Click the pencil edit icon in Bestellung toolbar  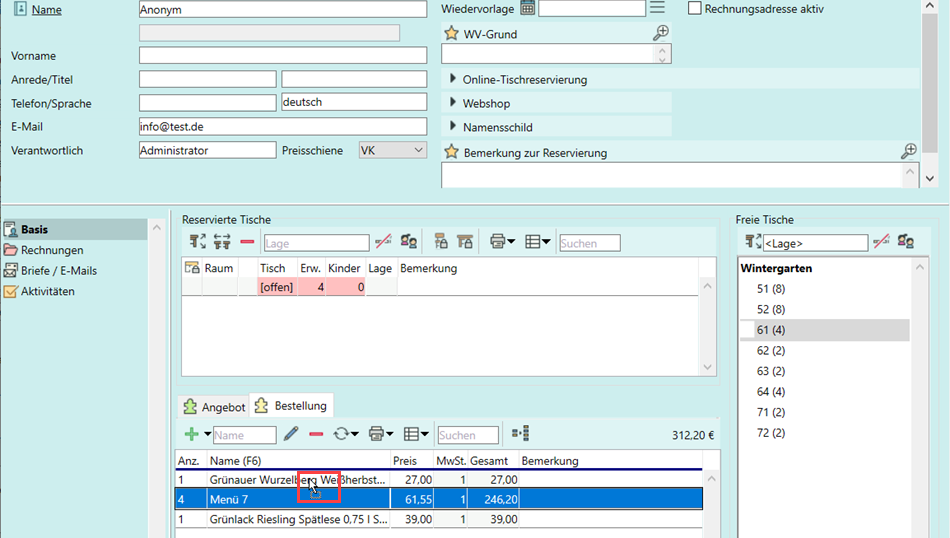[x=291, y=434]
